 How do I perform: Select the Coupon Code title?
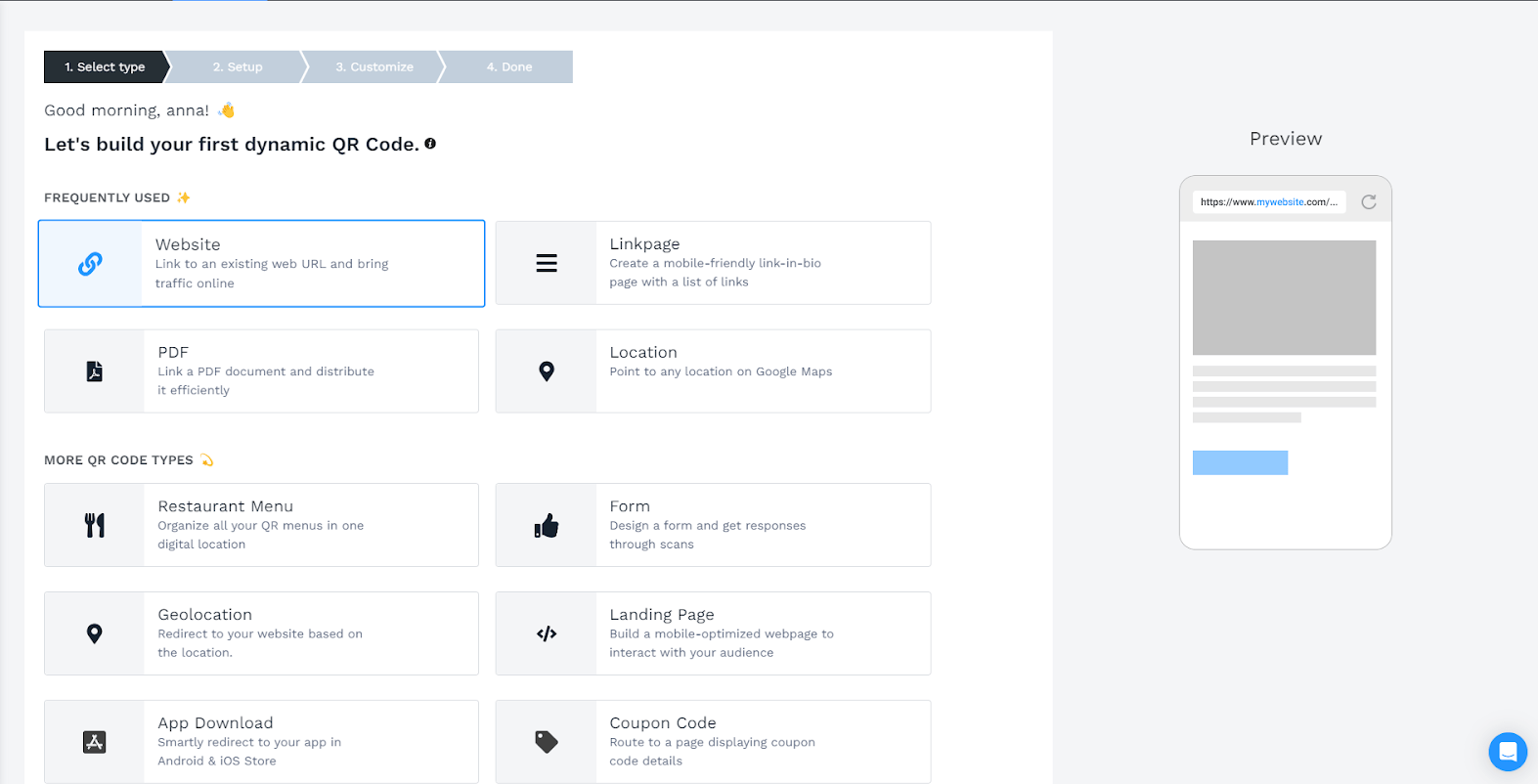pos(663,723)
